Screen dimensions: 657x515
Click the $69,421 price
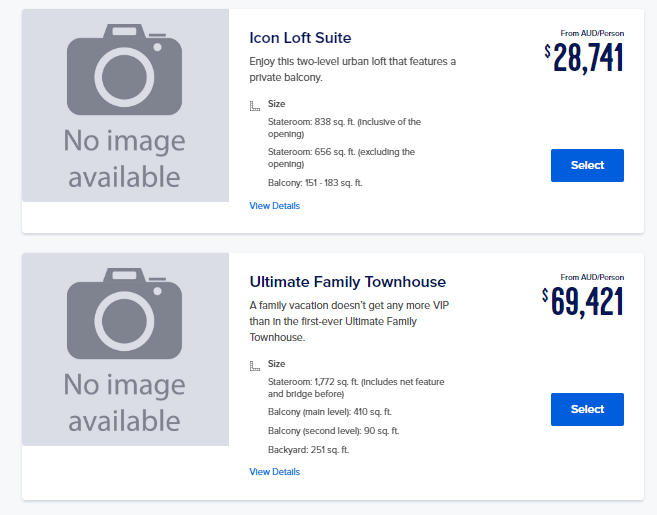pos(582,302)
